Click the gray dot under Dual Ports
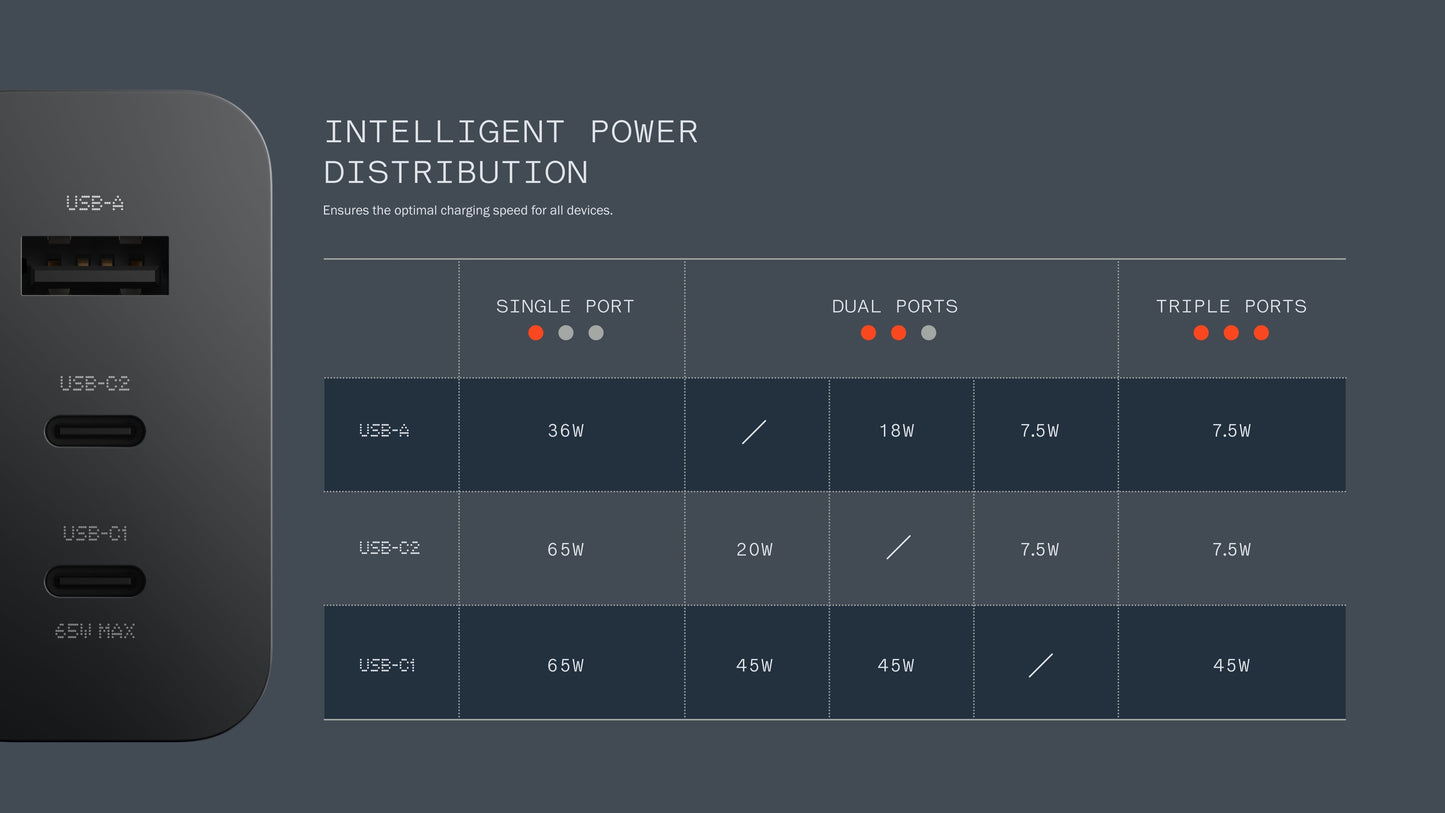The image size is (1445, 813). pos(929,333)
